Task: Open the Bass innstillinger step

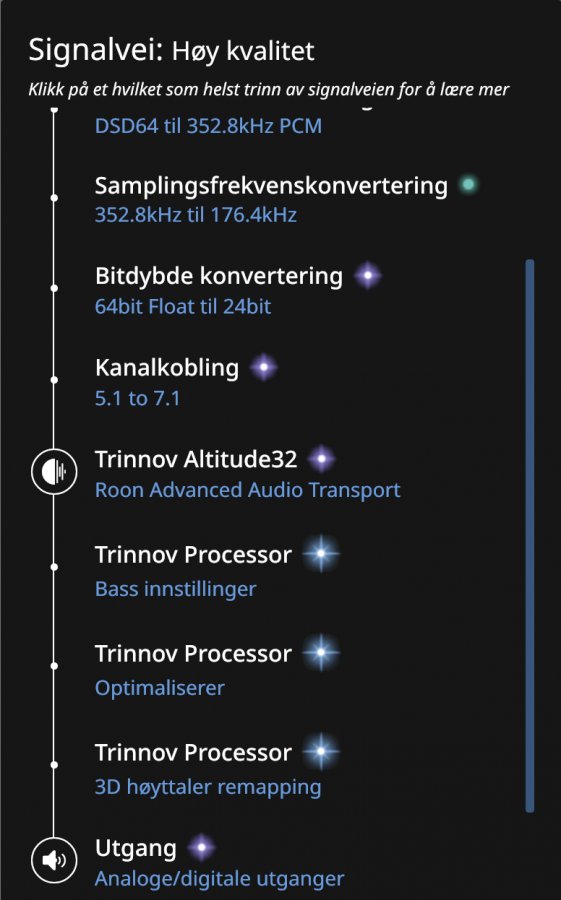Action: coord(176,589)
